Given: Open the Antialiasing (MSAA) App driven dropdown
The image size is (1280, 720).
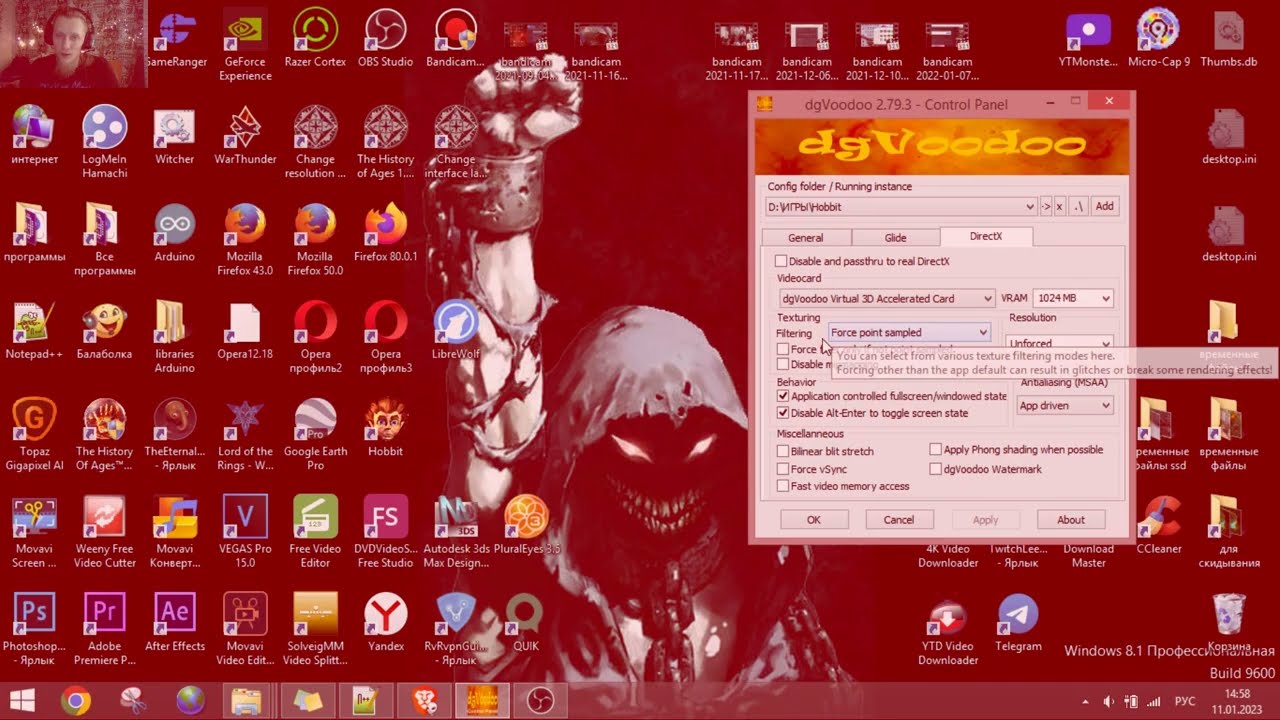Looking at the screenshot, I should pyautogui.click(x=1065, y=406).
